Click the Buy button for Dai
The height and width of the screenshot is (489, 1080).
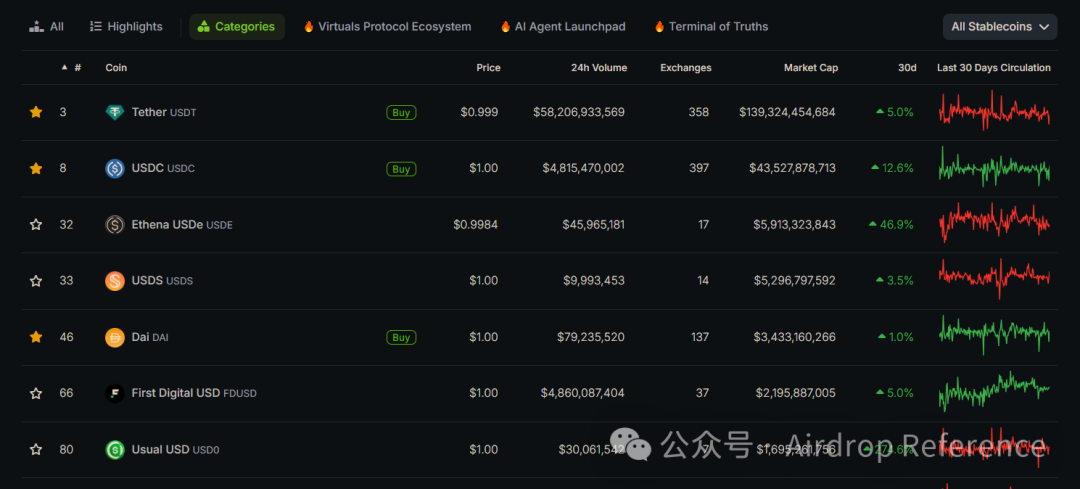click(401, 338)
